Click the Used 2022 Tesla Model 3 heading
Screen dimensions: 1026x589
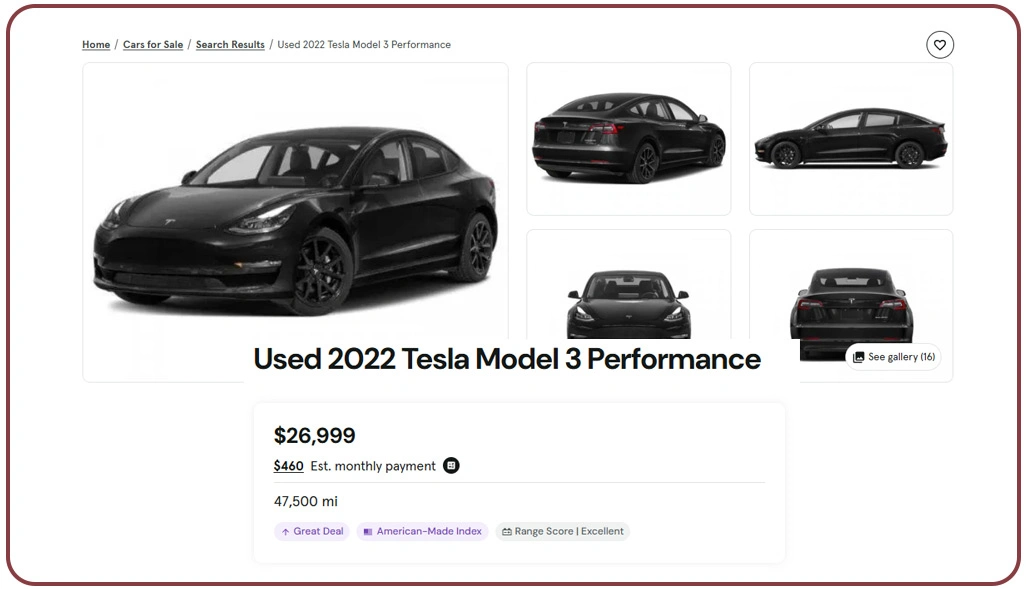coord(507,359)
